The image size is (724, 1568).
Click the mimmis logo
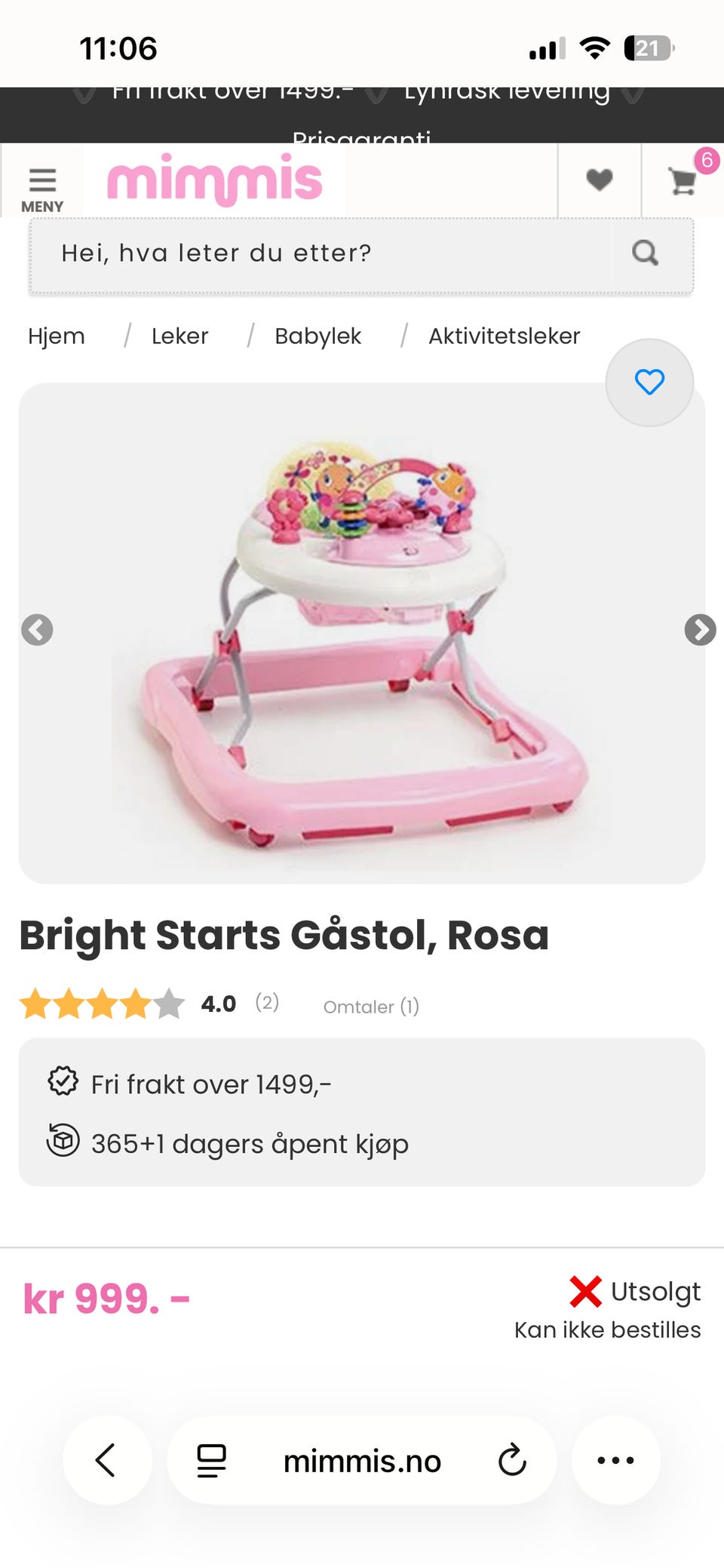215,180
